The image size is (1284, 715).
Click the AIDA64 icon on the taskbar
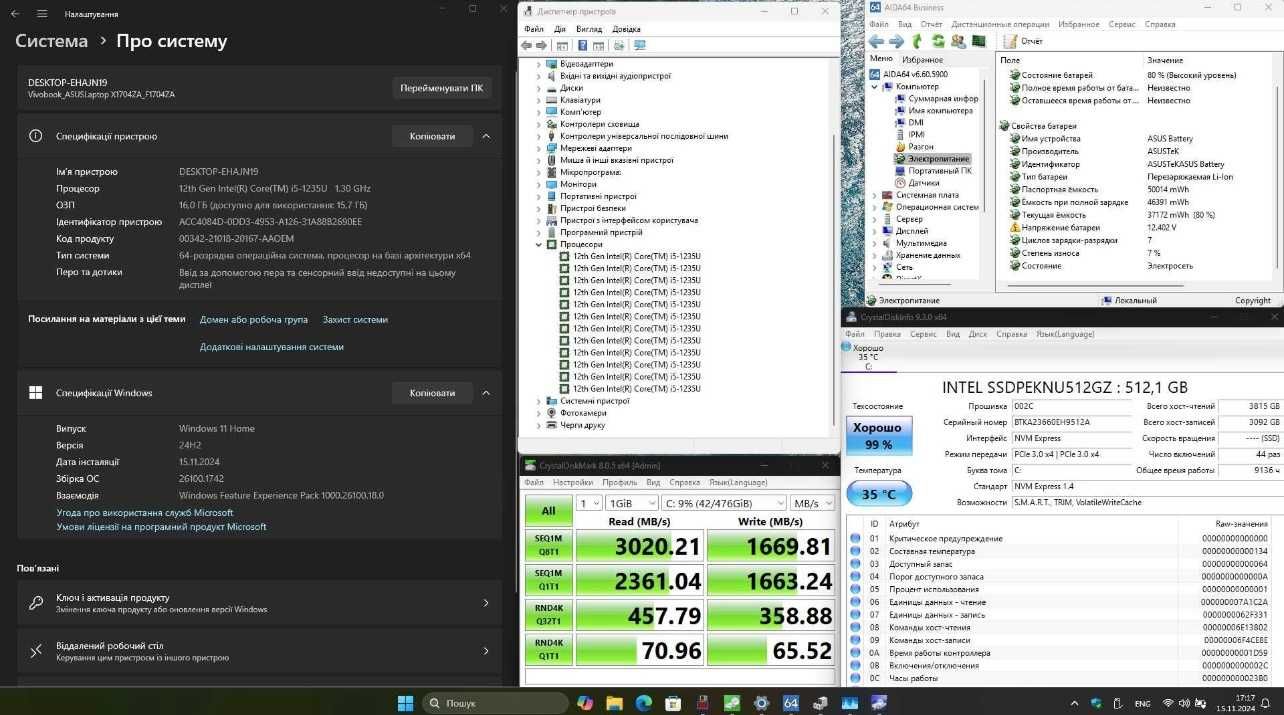click(791, 703)
